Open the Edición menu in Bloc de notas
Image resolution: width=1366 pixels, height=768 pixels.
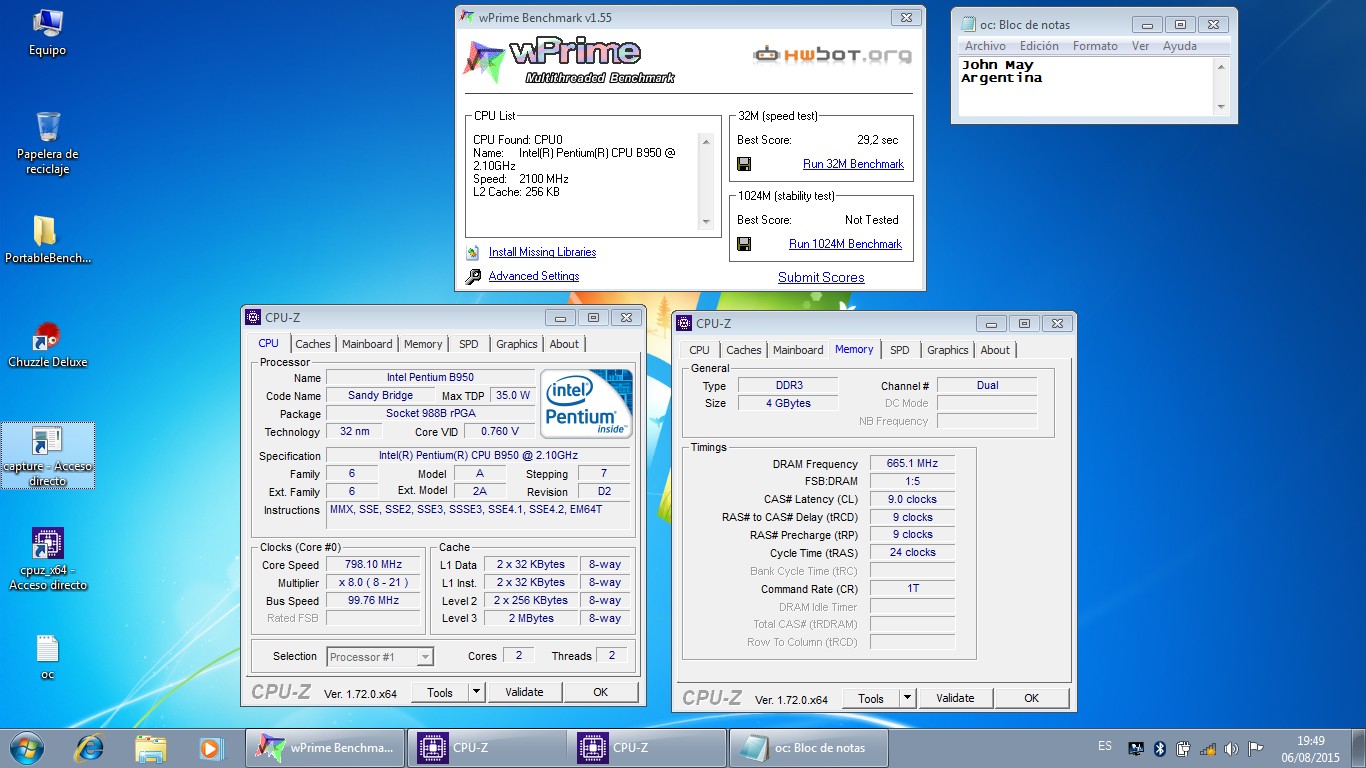pyautogui.click(x=1039, y=46)
